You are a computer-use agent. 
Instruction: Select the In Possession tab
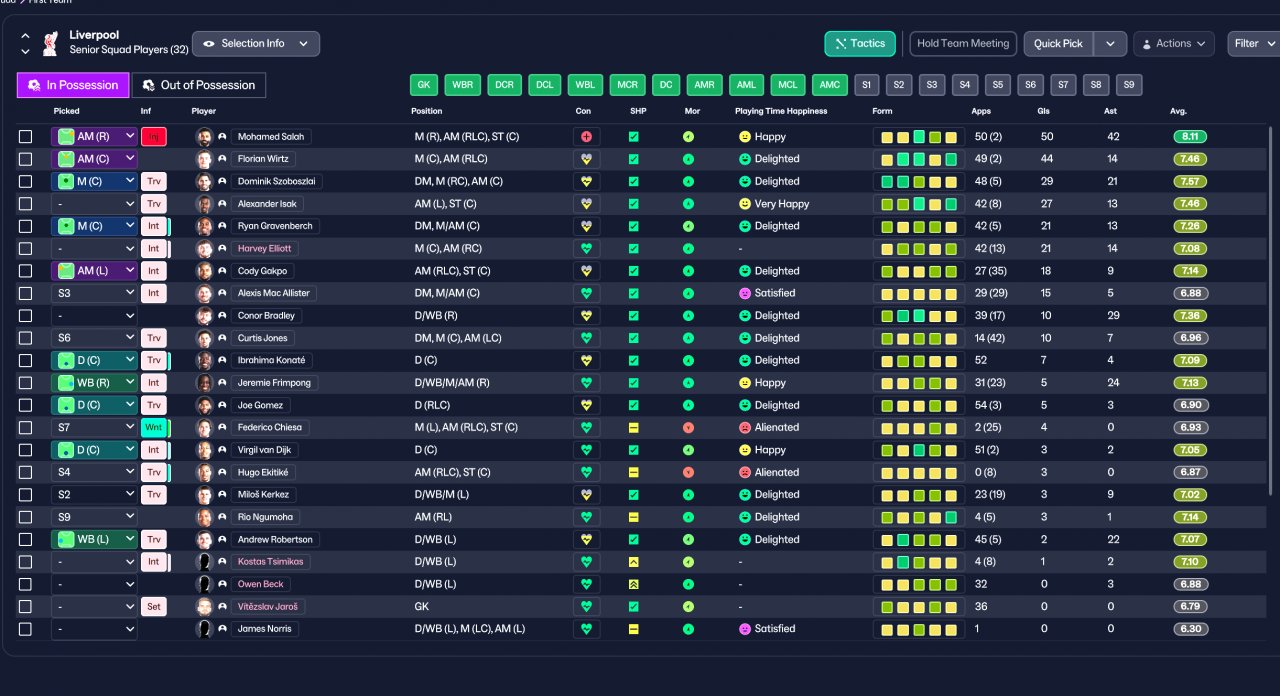73,85
